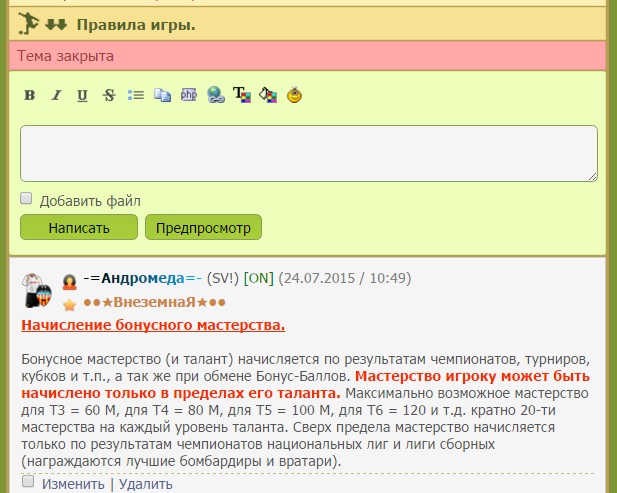Open the Изменить edit link

click(x=73, y=484)
